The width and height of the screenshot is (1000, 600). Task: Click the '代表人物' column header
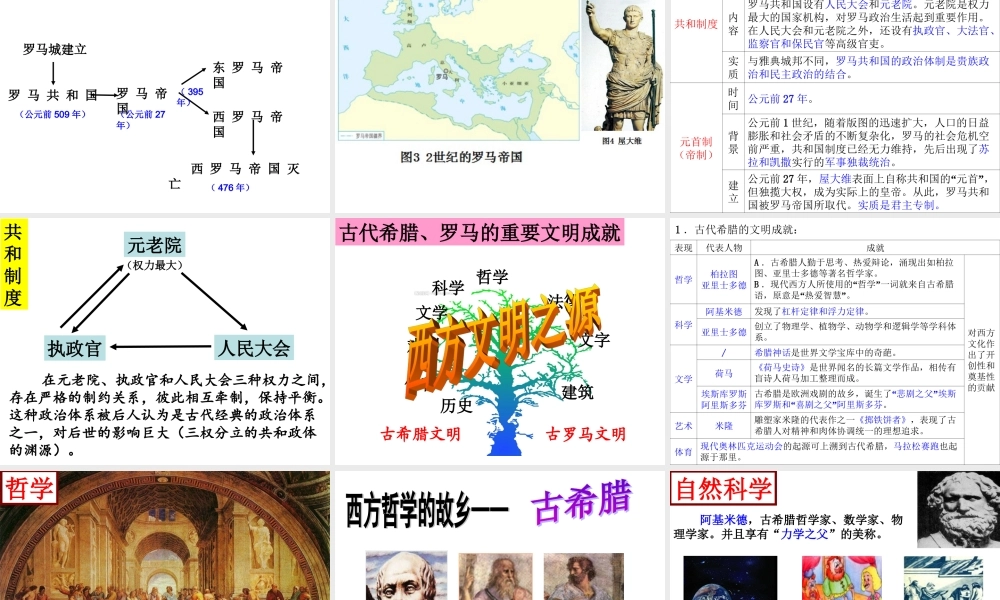click(724, 248)
